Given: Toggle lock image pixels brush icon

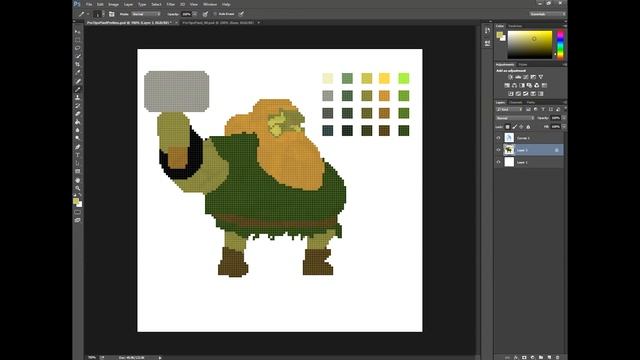Looking at the screenshot, I should (x=514, y=127).
